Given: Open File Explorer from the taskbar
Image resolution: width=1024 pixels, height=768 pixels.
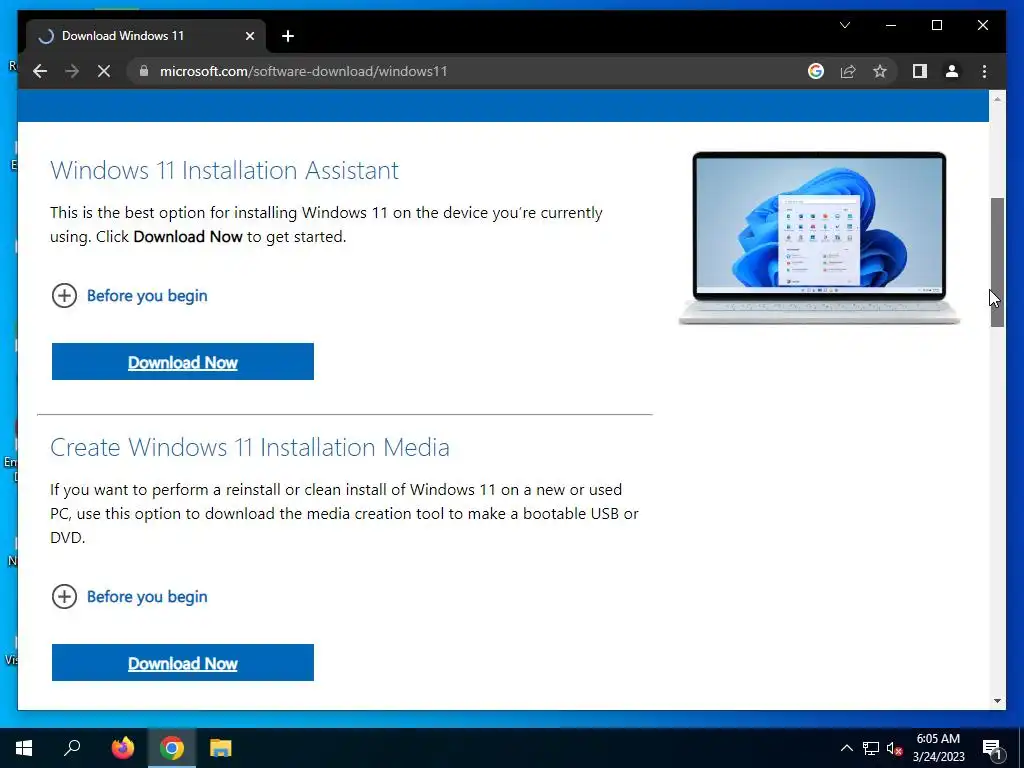Looking at the screenshot, I should tap(221, 748).
